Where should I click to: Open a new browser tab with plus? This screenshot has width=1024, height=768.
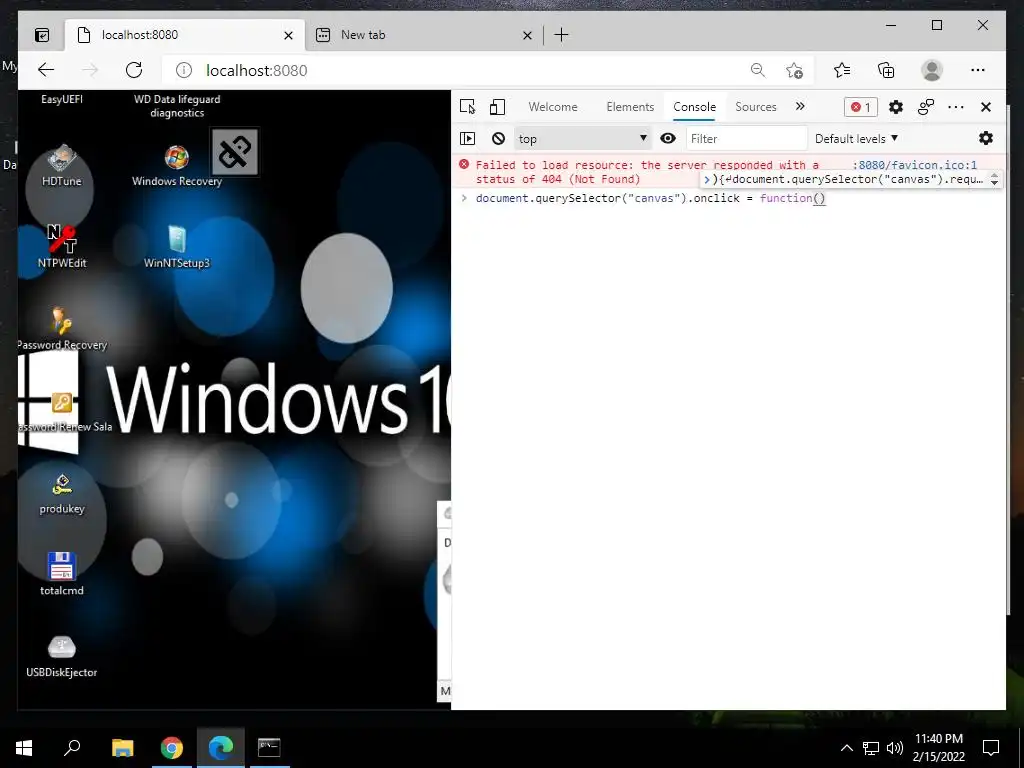pos(561,35)
